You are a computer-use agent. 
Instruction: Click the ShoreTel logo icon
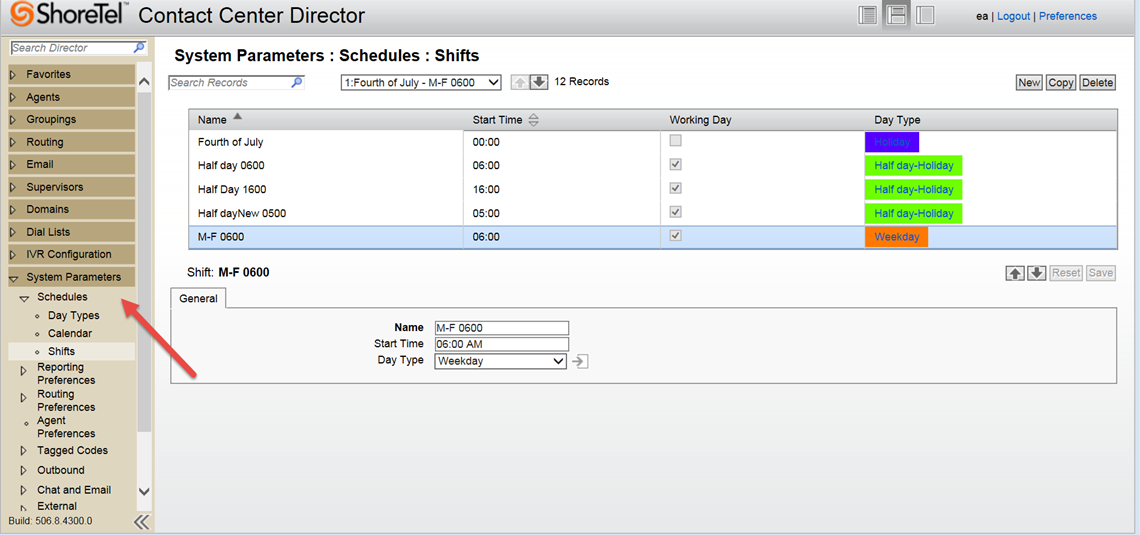[x=20, y=14]
